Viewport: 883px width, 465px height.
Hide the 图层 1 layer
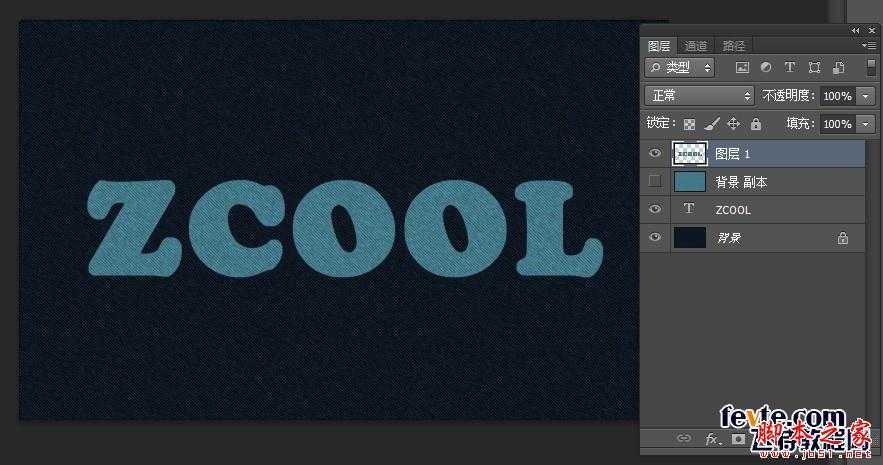point(655,153)
